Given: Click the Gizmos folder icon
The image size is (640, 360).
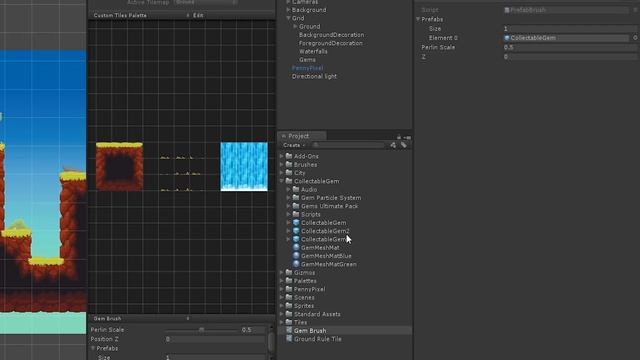Looking at the screenshot, I should click(289, 272).
